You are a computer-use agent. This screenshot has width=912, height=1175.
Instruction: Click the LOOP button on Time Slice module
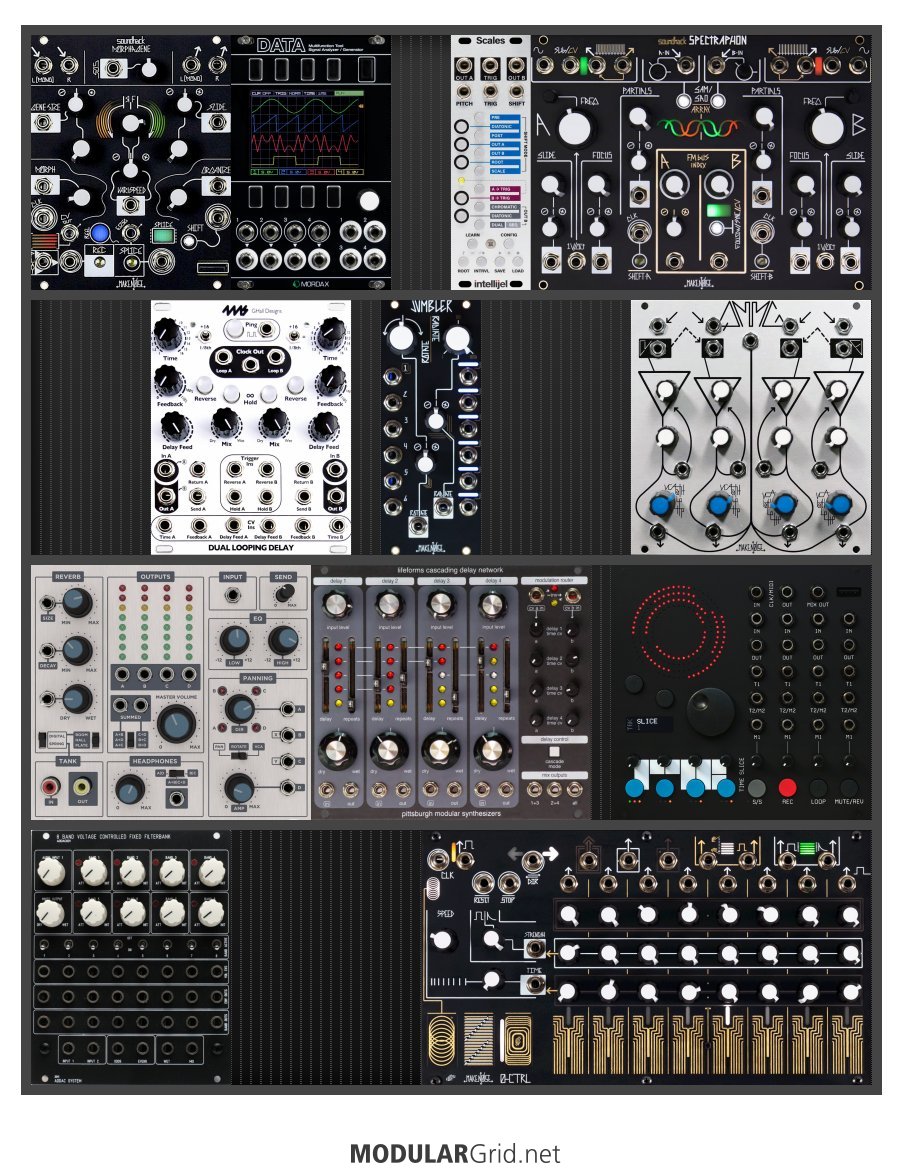818,788
